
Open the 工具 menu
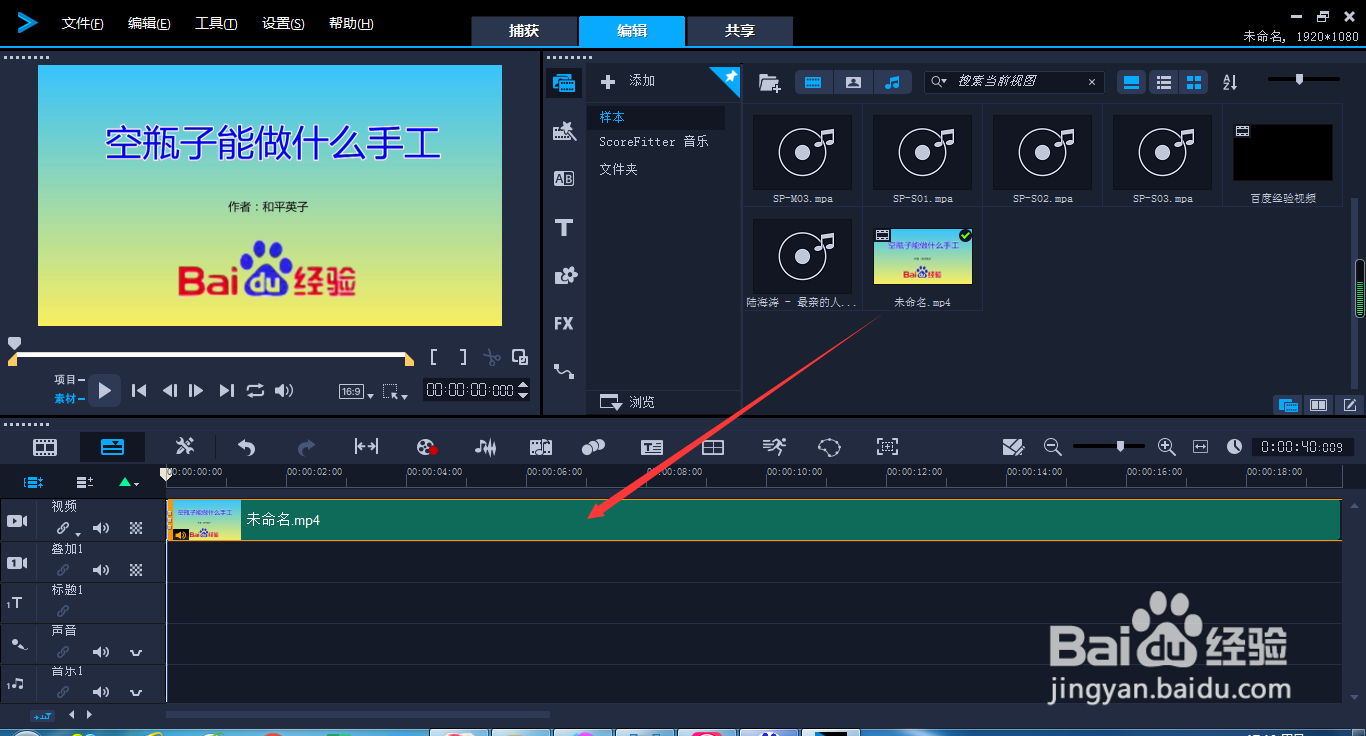[216, 23]
